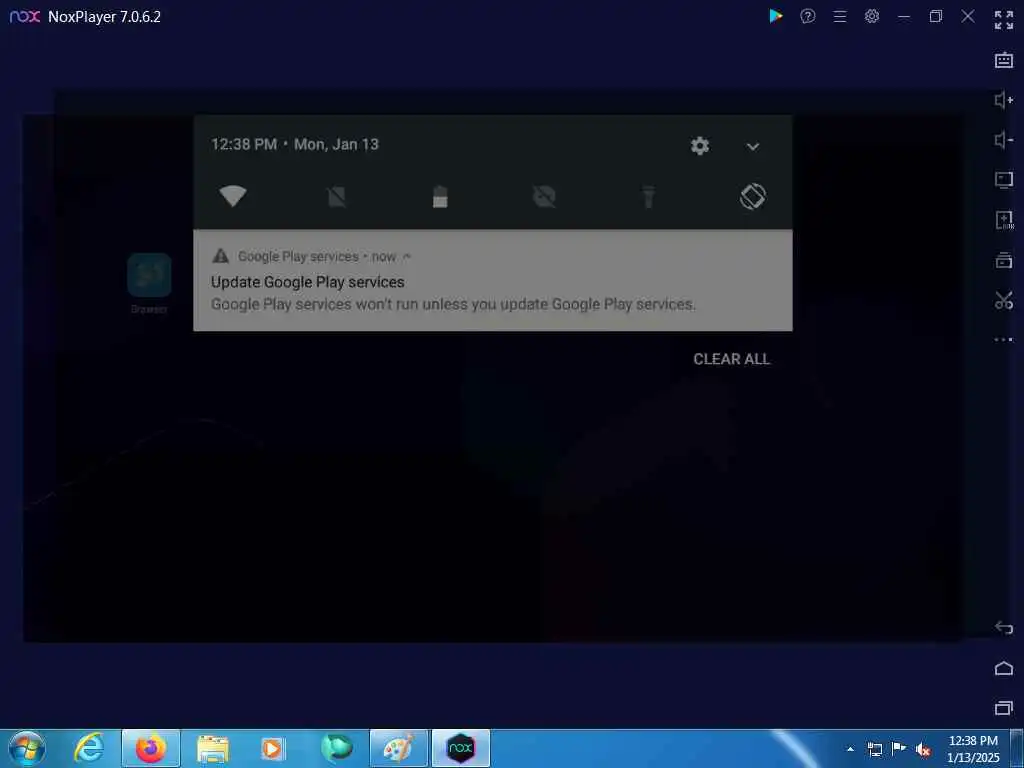Increase volume with sidebar speaker plus
The image size is (1024, 768).
point(1004,100)
